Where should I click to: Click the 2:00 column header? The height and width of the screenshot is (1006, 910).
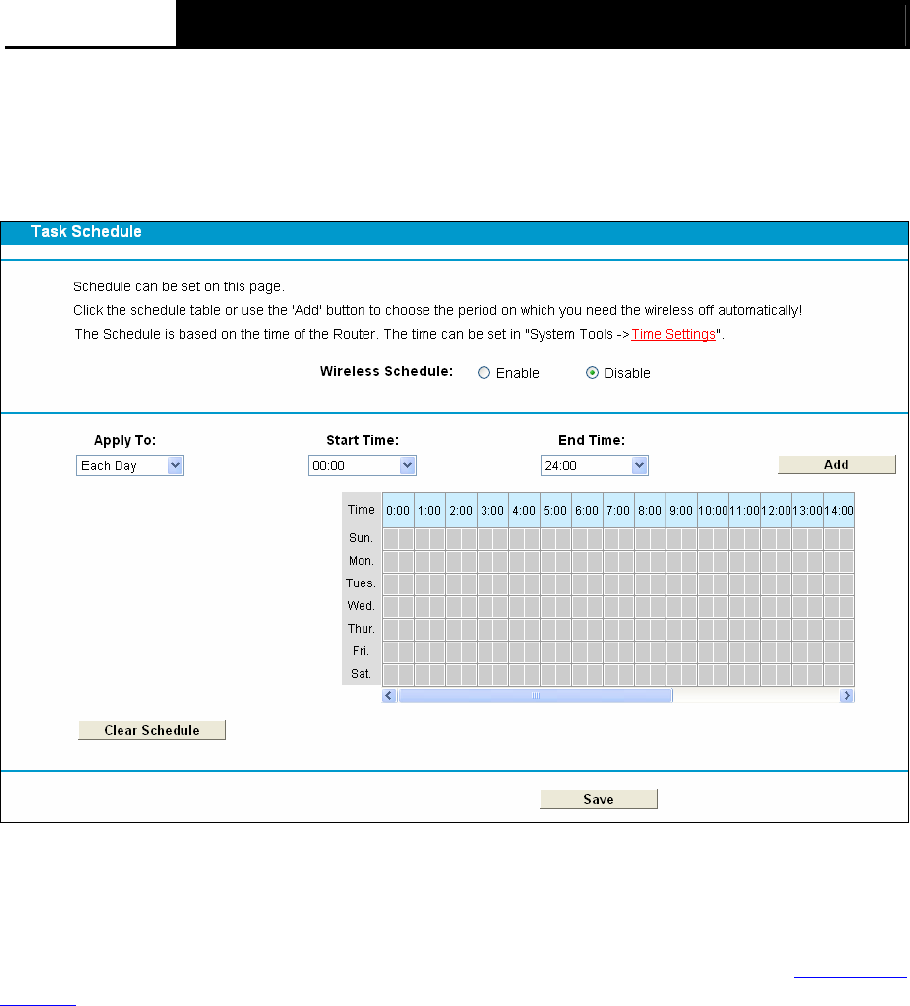click(461, 511)
